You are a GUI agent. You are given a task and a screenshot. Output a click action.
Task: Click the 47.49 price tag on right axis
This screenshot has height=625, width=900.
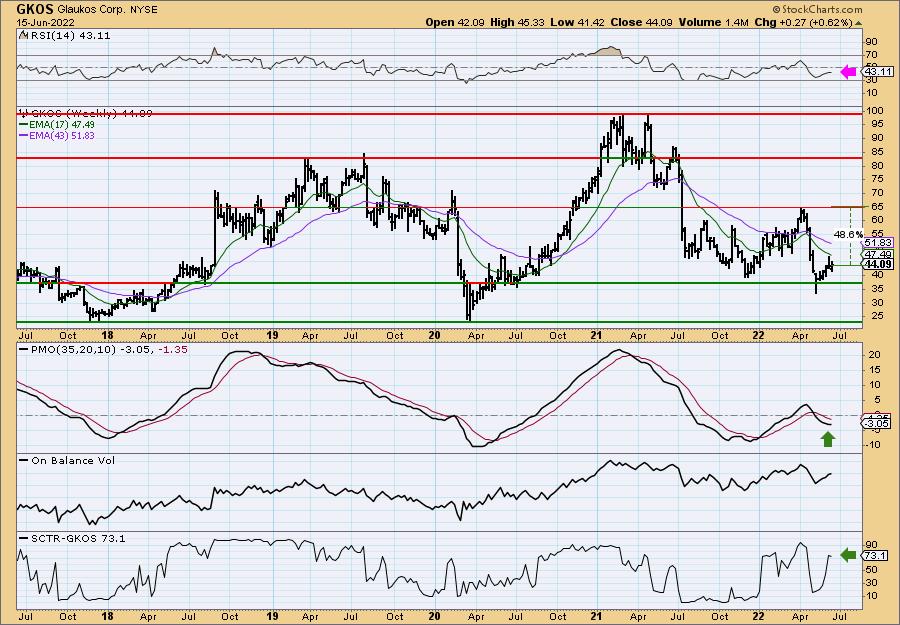(x=878, y=254)
